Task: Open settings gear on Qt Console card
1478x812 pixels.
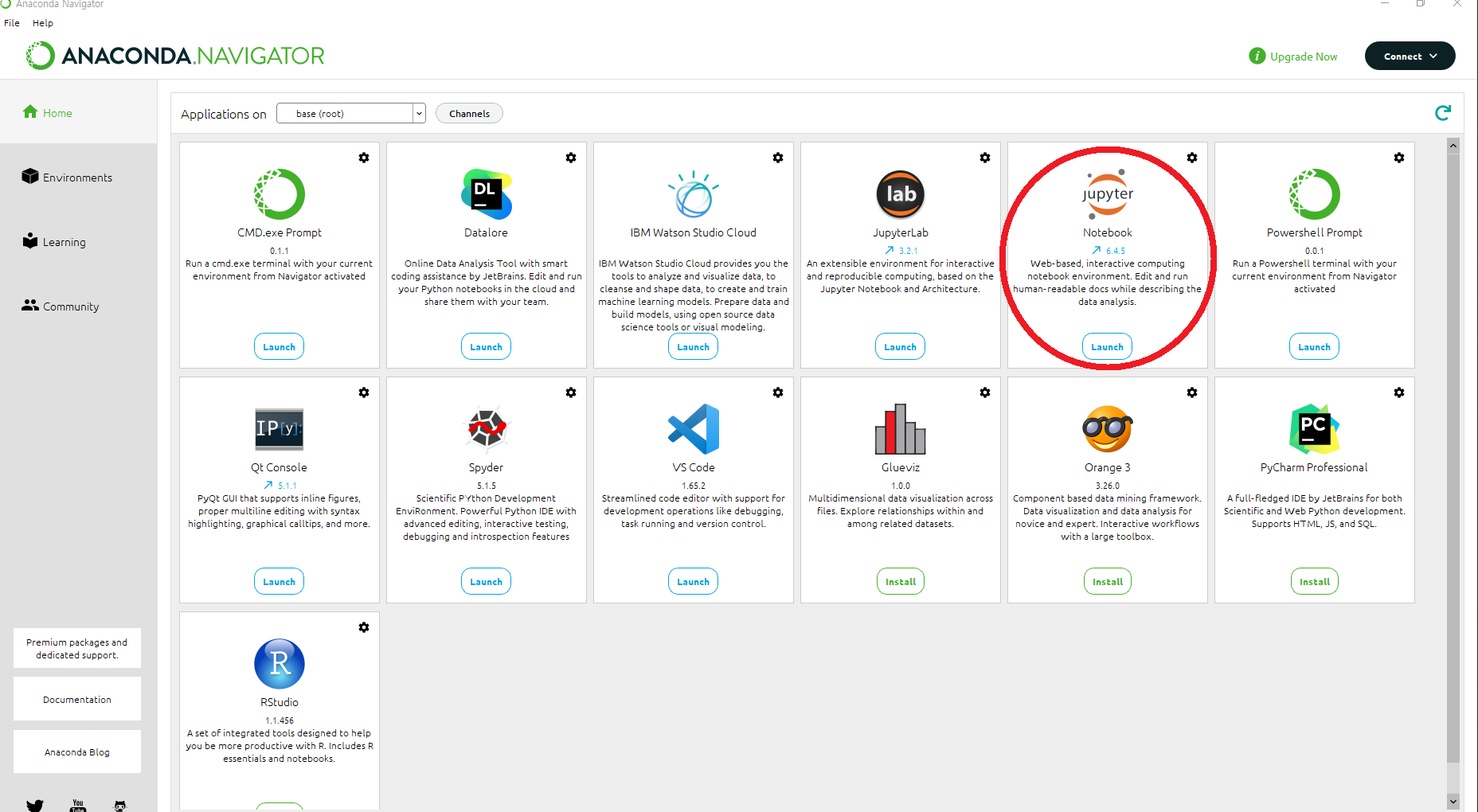Action: (x=364, y=392)
